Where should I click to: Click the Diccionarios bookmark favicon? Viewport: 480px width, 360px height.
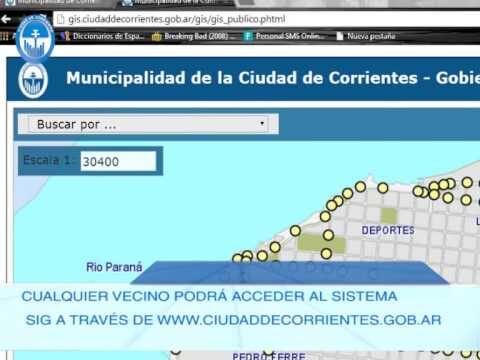click(x=66, y=36)
